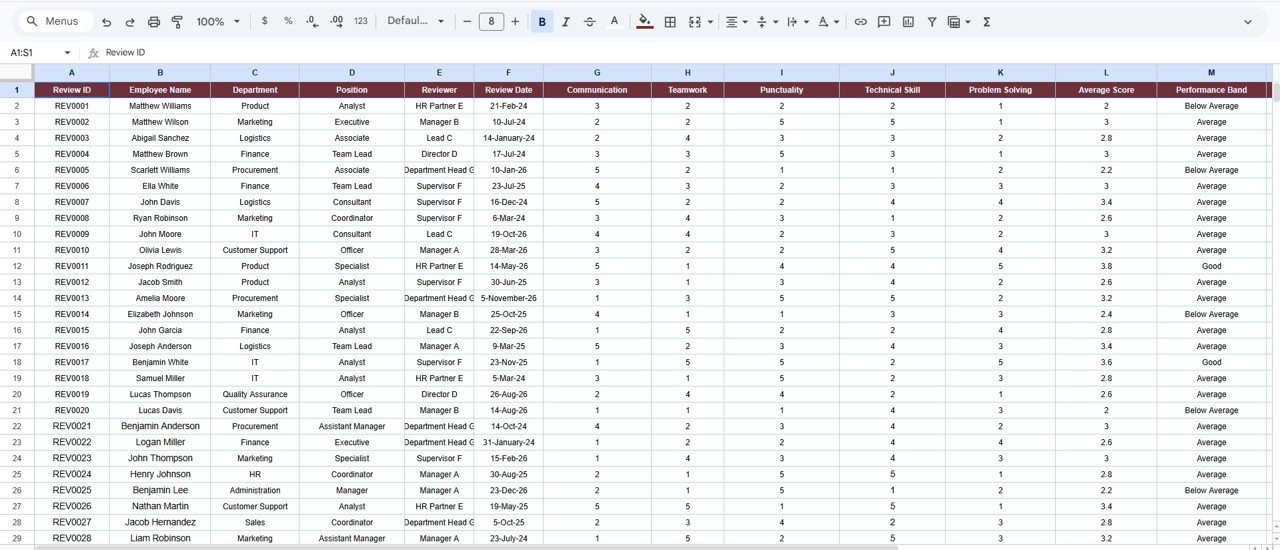Click the Average Score header cell
1280x550 pixels.
coord(1106,90)
